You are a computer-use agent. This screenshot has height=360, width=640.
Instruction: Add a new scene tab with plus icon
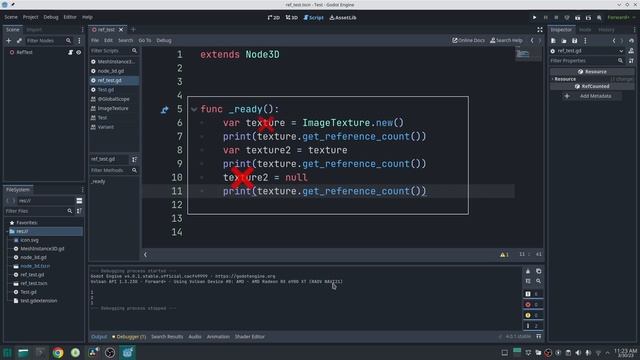click(x=133, y=29)
